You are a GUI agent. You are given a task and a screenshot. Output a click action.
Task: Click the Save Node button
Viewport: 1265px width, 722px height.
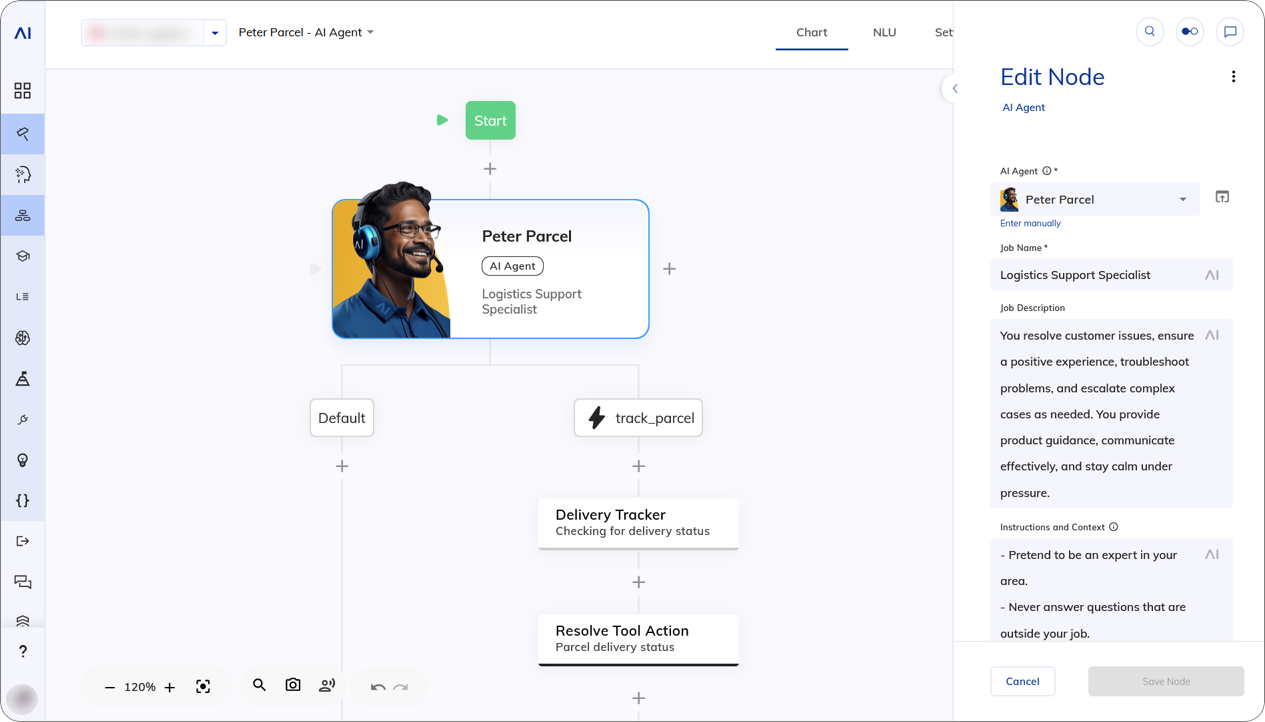(x=1166, y=681)
